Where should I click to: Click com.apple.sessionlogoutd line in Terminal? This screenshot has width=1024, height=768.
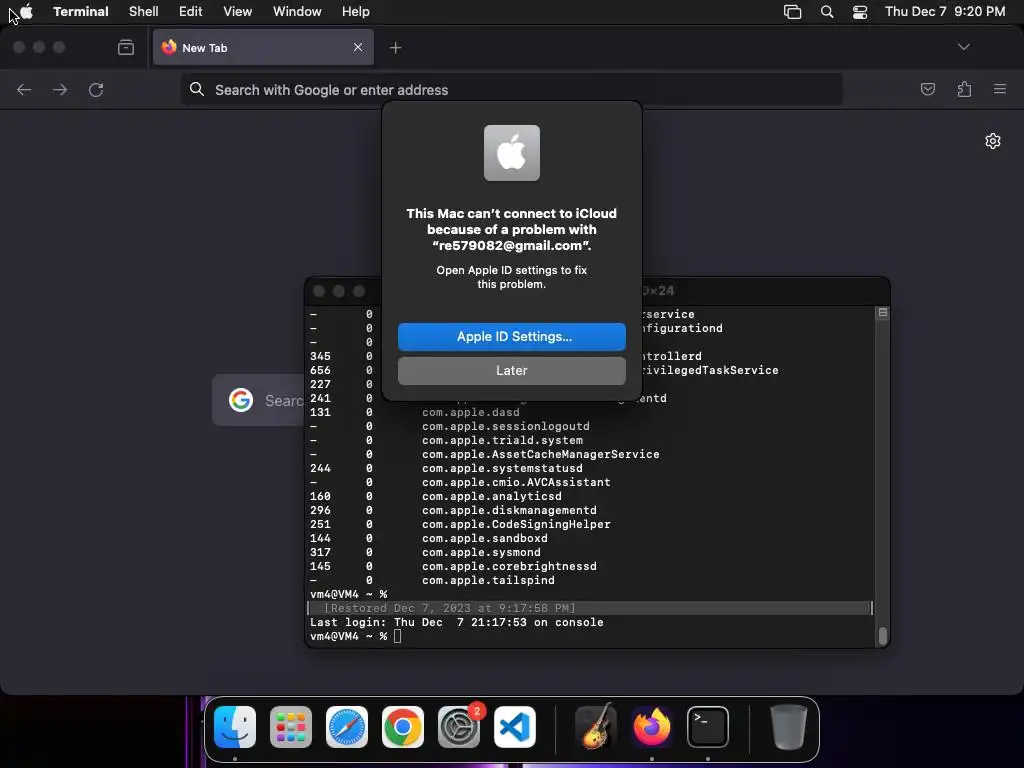[x=505, y=426]
